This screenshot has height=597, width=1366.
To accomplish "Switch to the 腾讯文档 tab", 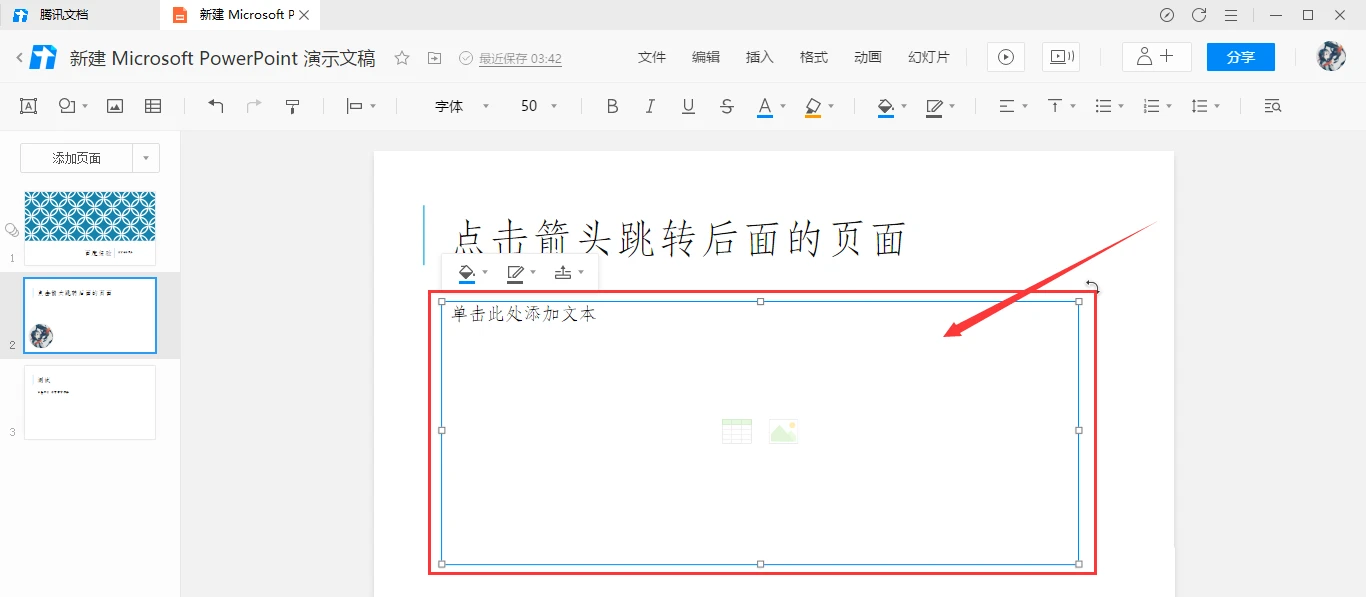I will point(80,15).
